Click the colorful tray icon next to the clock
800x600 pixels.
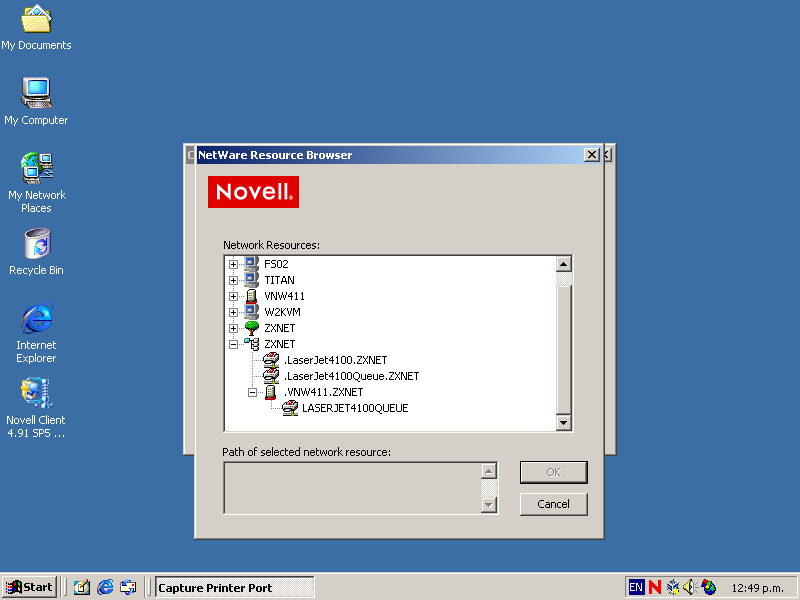click(709, 587)
